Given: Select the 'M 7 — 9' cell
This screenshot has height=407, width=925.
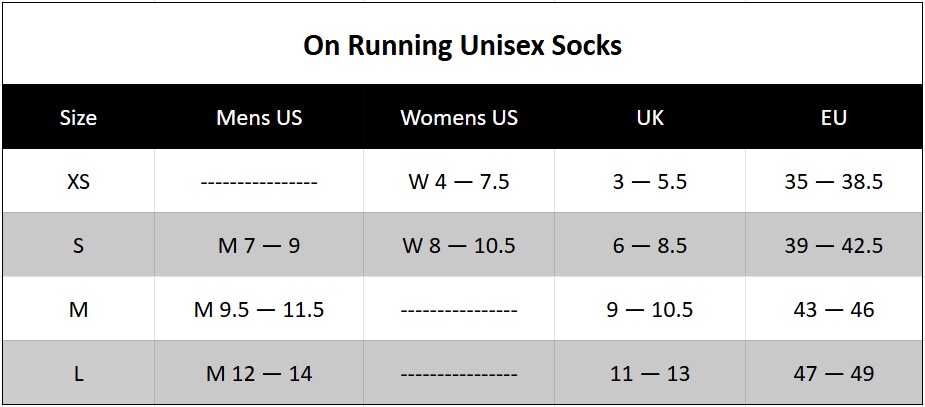Looking at the screenshot, I should click(259, 246).
